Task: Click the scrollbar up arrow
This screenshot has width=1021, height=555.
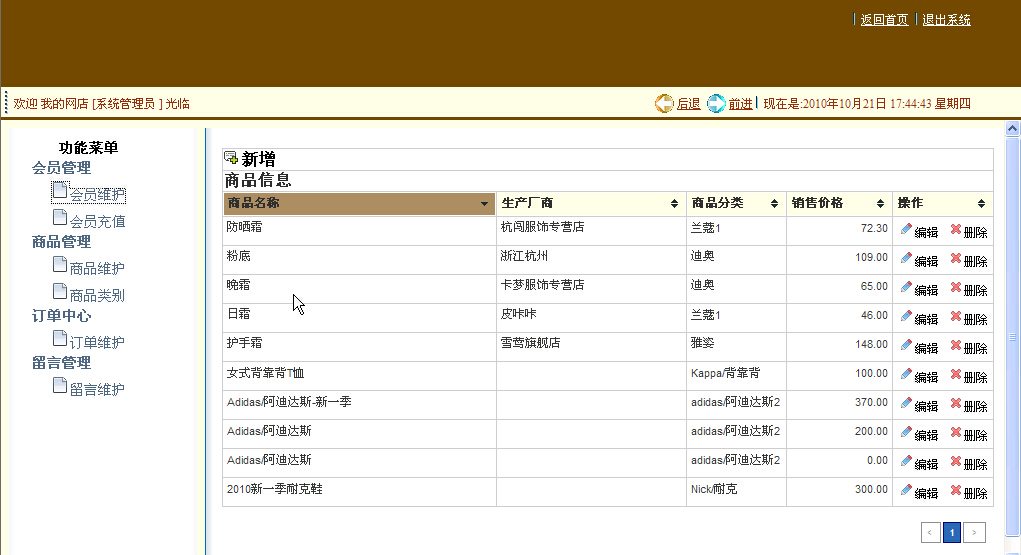Action: point(1013,128)
